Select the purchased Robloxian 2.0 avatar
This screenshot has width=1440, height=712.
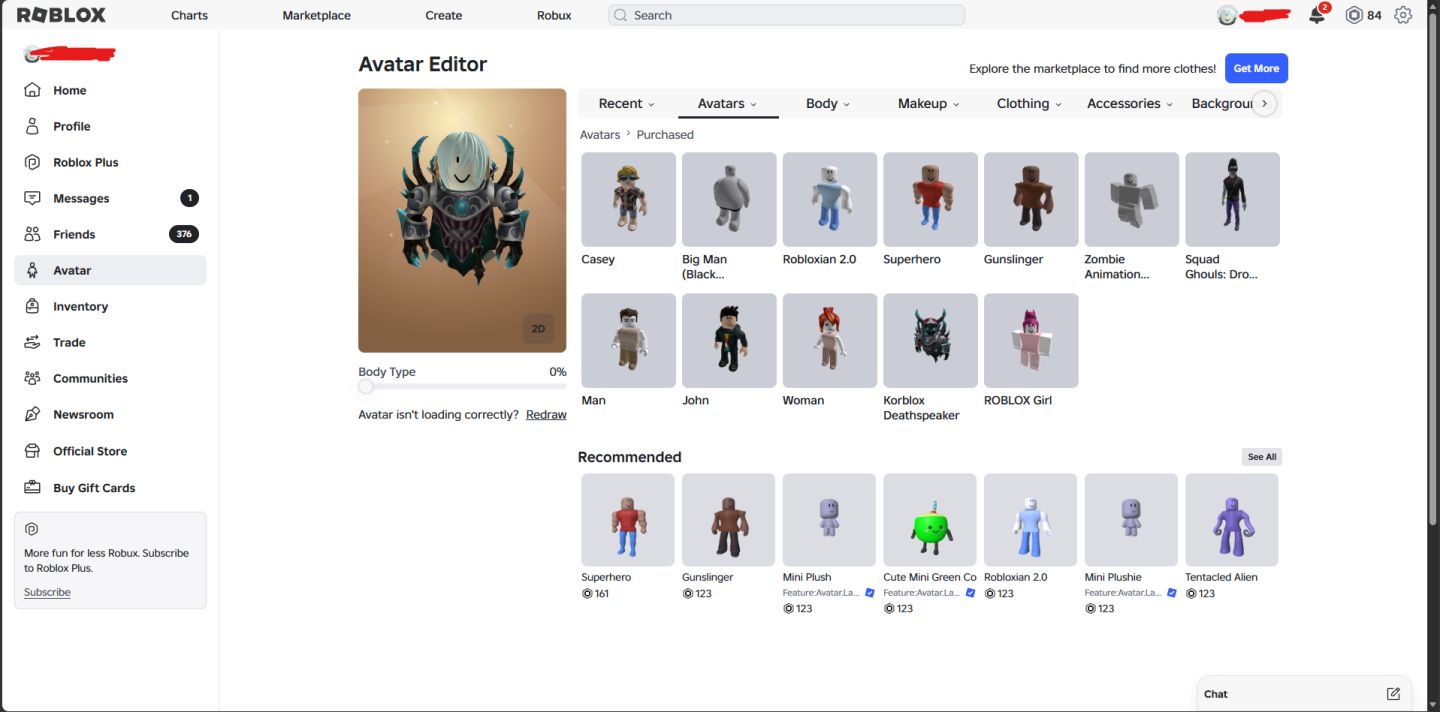[830, 199]
